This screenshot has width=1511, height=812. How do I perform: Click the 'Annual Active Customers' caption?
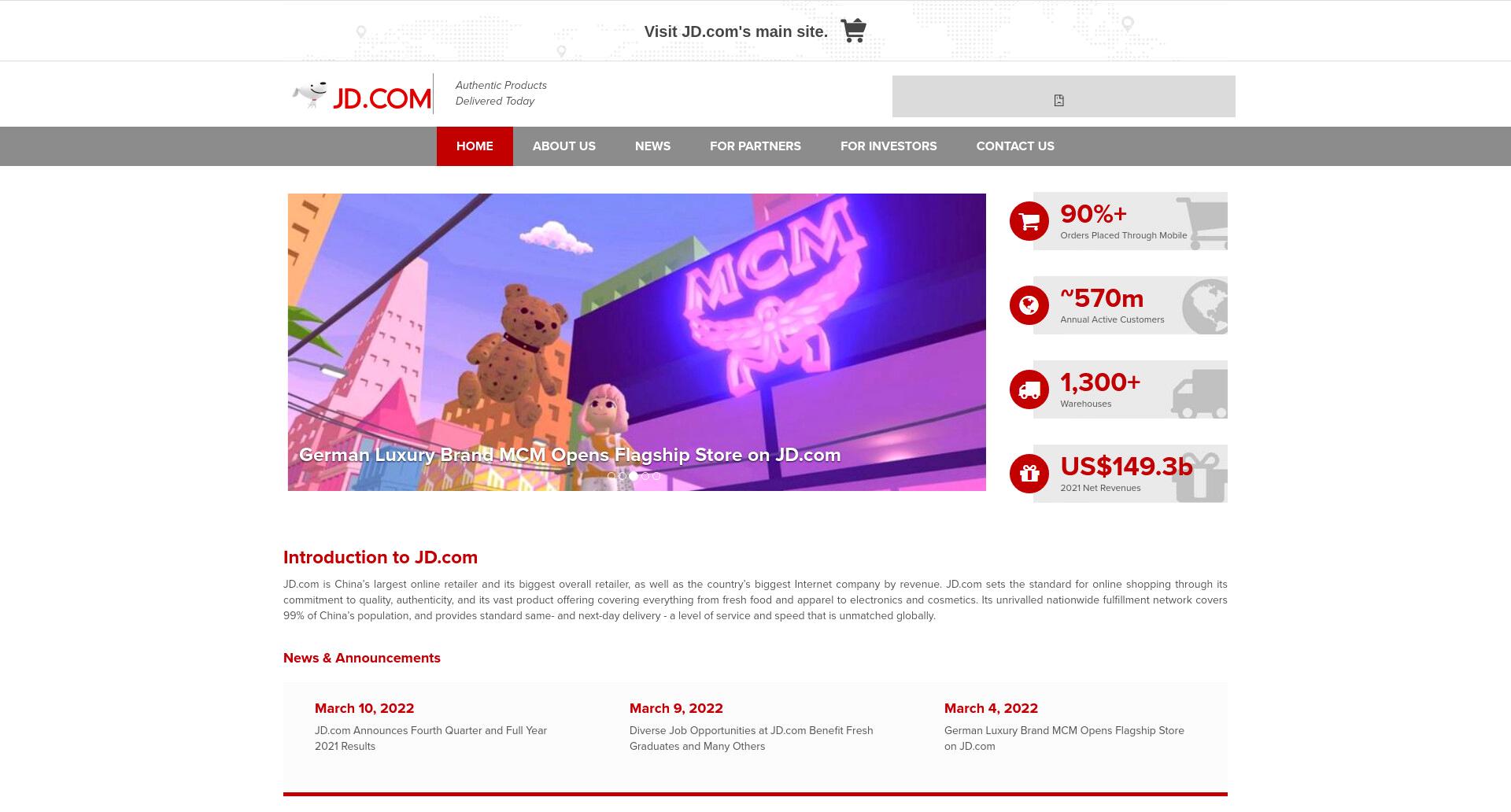pyautogui.click(x=1112, y=319)
